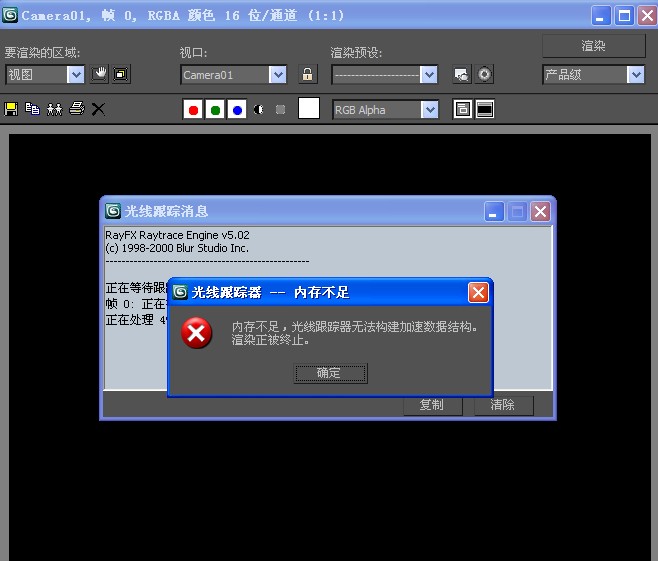Click the 要渲染的区域 label
The width and height of the screenshot is (658, 561).
click(42, 53)
